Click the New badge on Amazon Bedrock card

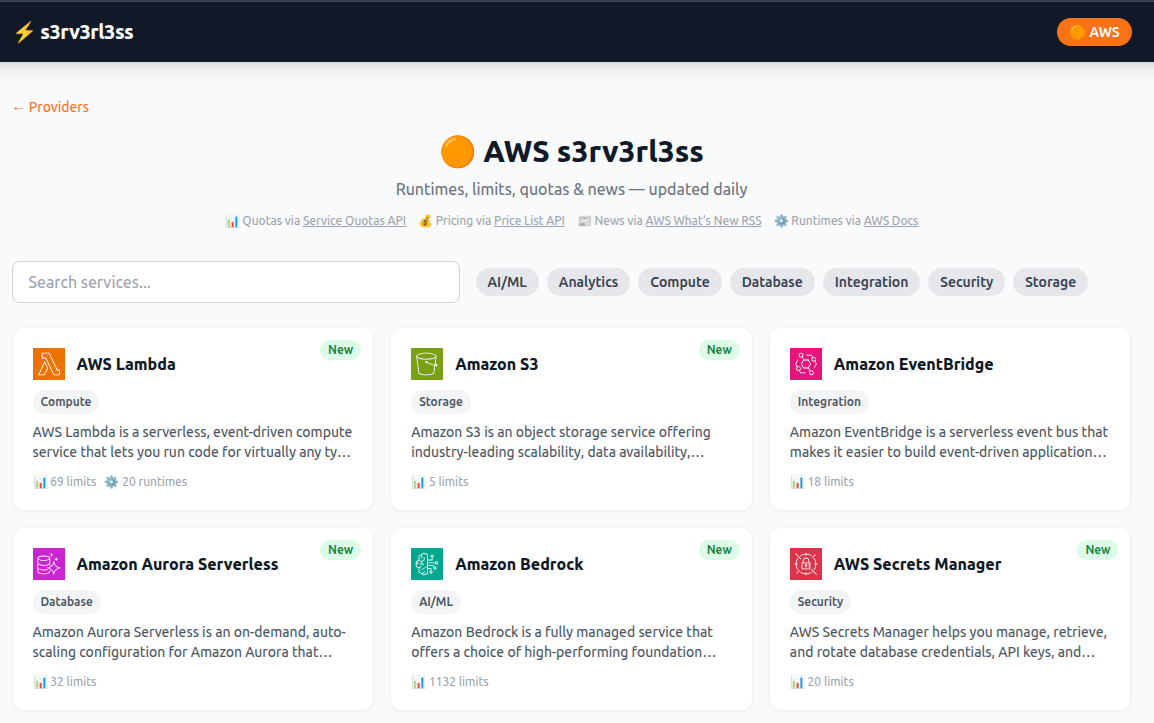coord(719,550)
